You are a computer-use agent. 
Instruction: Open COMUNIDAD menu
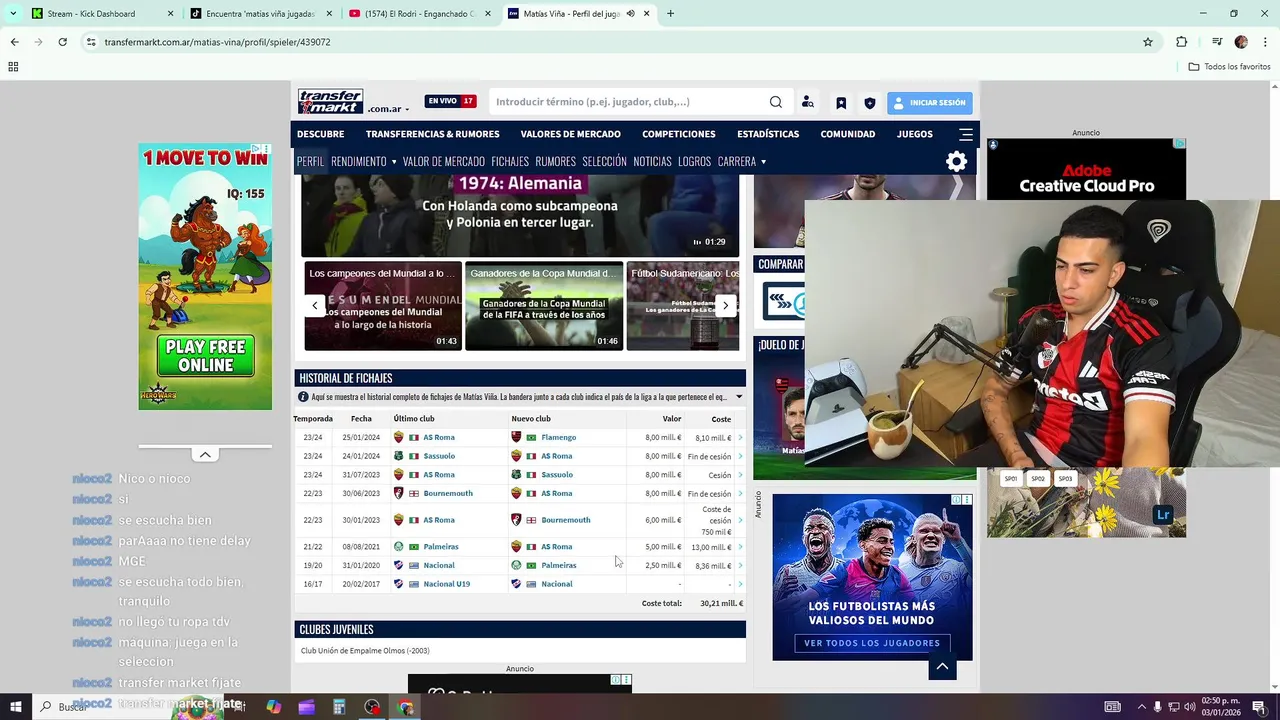click(x=847, y=134)
